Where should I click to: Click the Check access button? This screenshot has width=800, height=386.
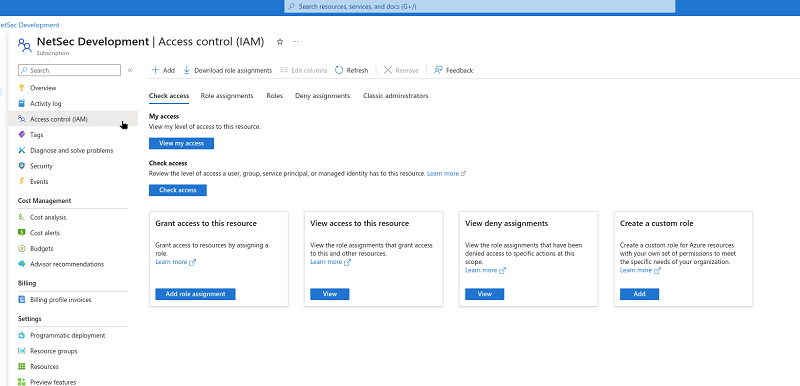pos(178,190)
